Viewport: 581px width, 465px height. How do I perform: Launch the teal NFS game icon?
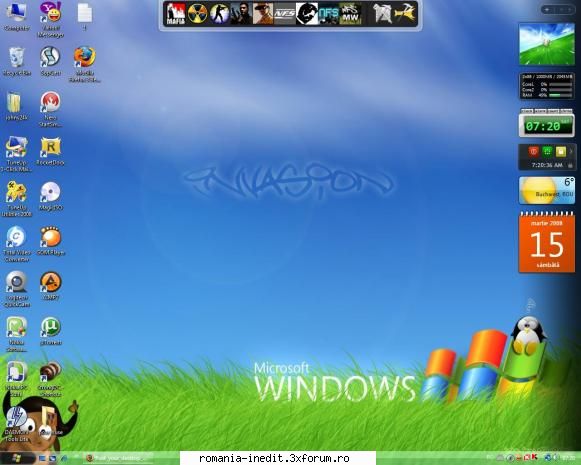tap(328, 14)
